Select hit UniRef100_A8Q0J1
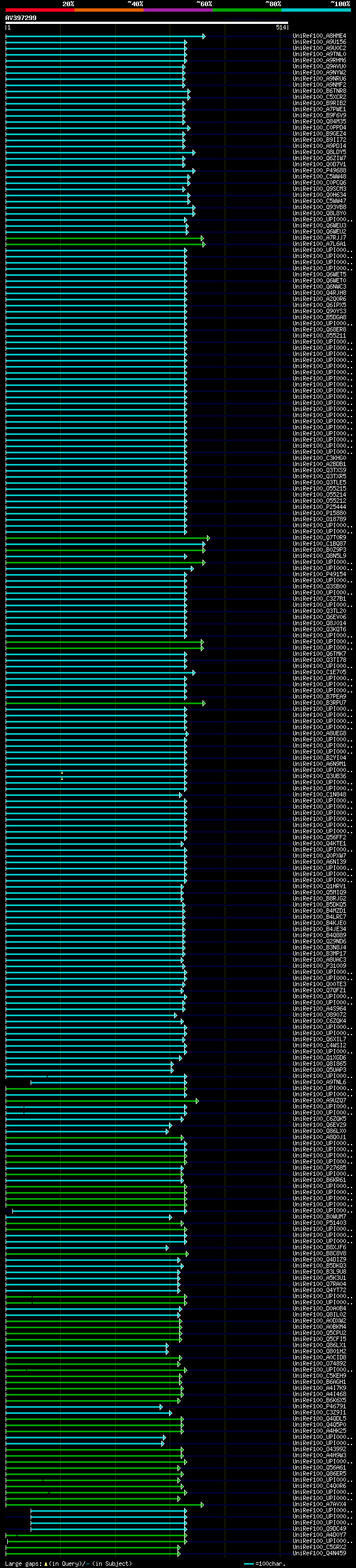The height and width of the screenshot is (1568, 356). [319, 1137]
